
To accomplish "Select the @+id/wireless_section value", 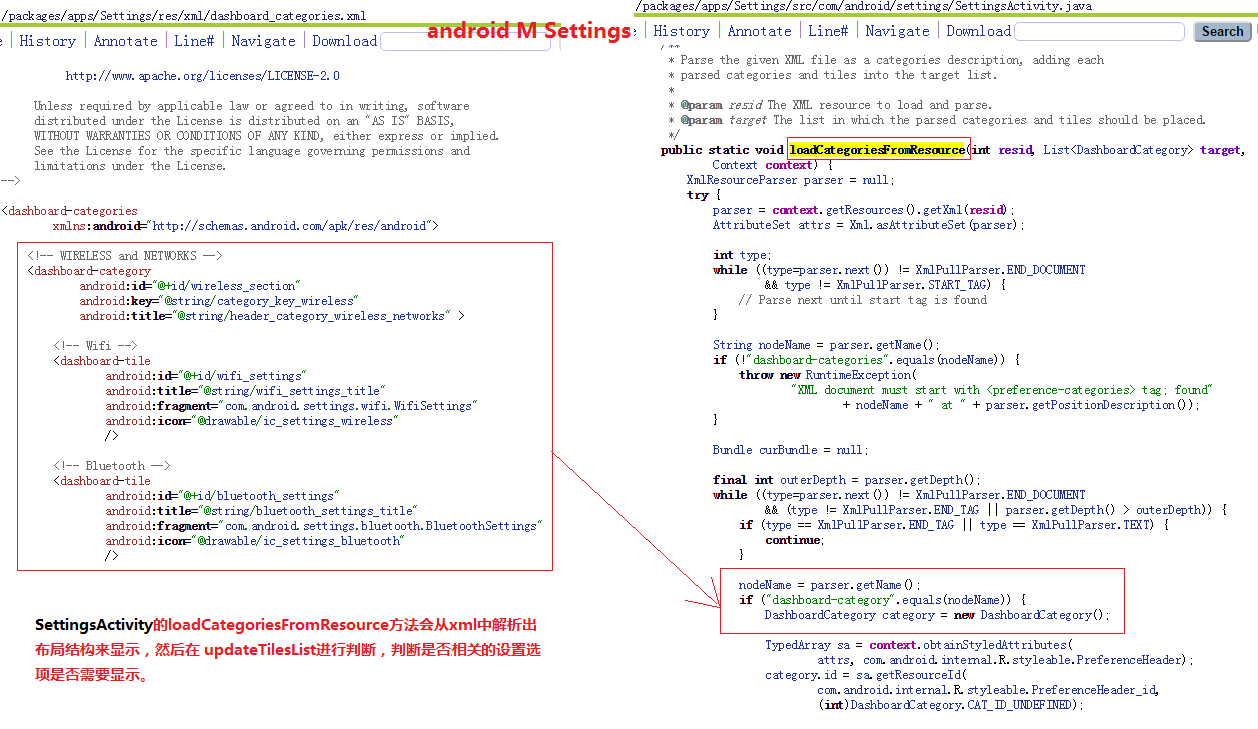I will [230, 286].
